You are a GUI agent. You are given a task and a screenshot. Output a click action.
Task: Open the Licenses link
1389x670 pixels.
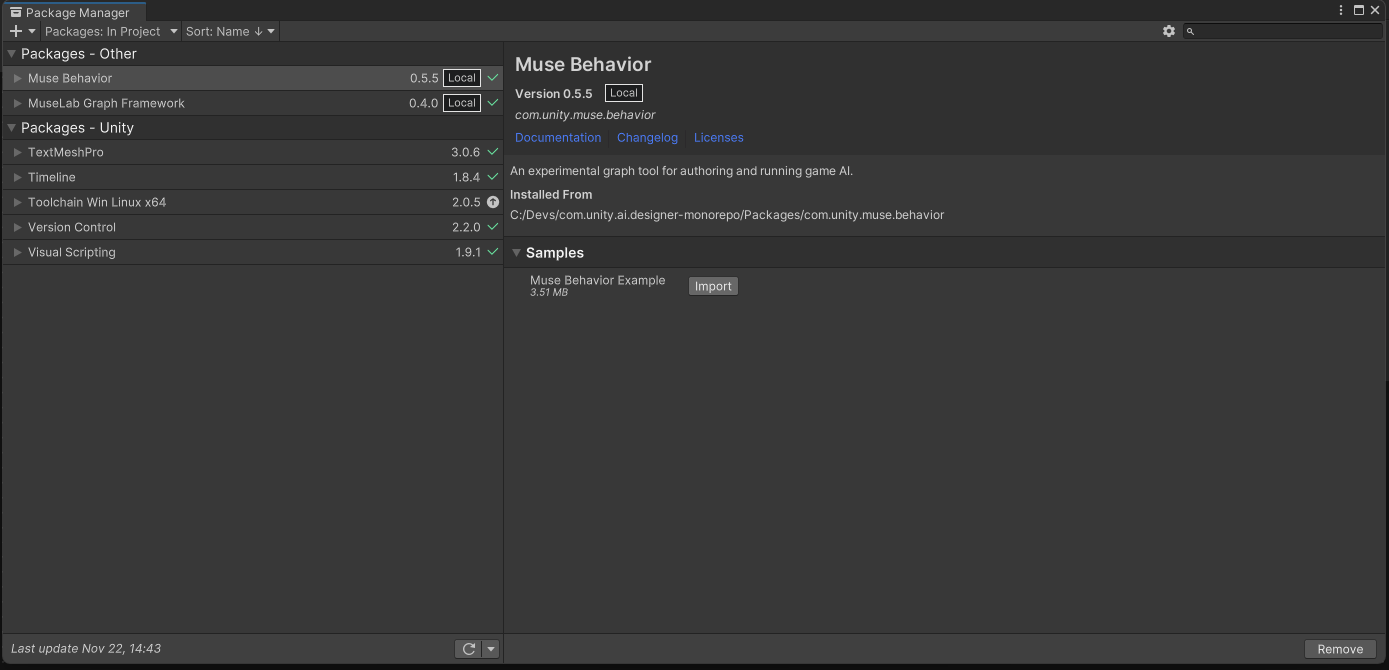click(719, 138)
